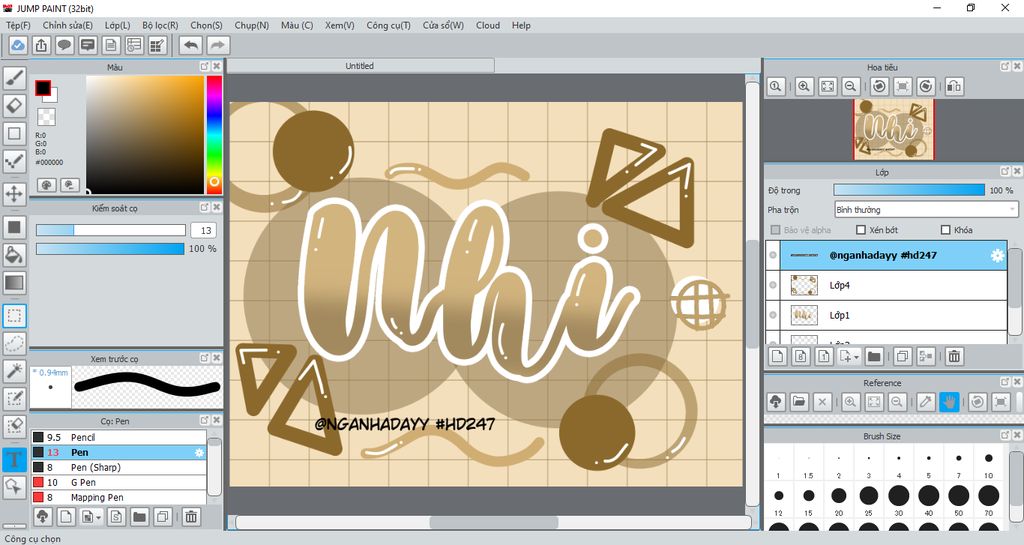This screenshot has width=1024, height=545.
Task: Select the G Pen brush
Action: (x=119, y=482)
